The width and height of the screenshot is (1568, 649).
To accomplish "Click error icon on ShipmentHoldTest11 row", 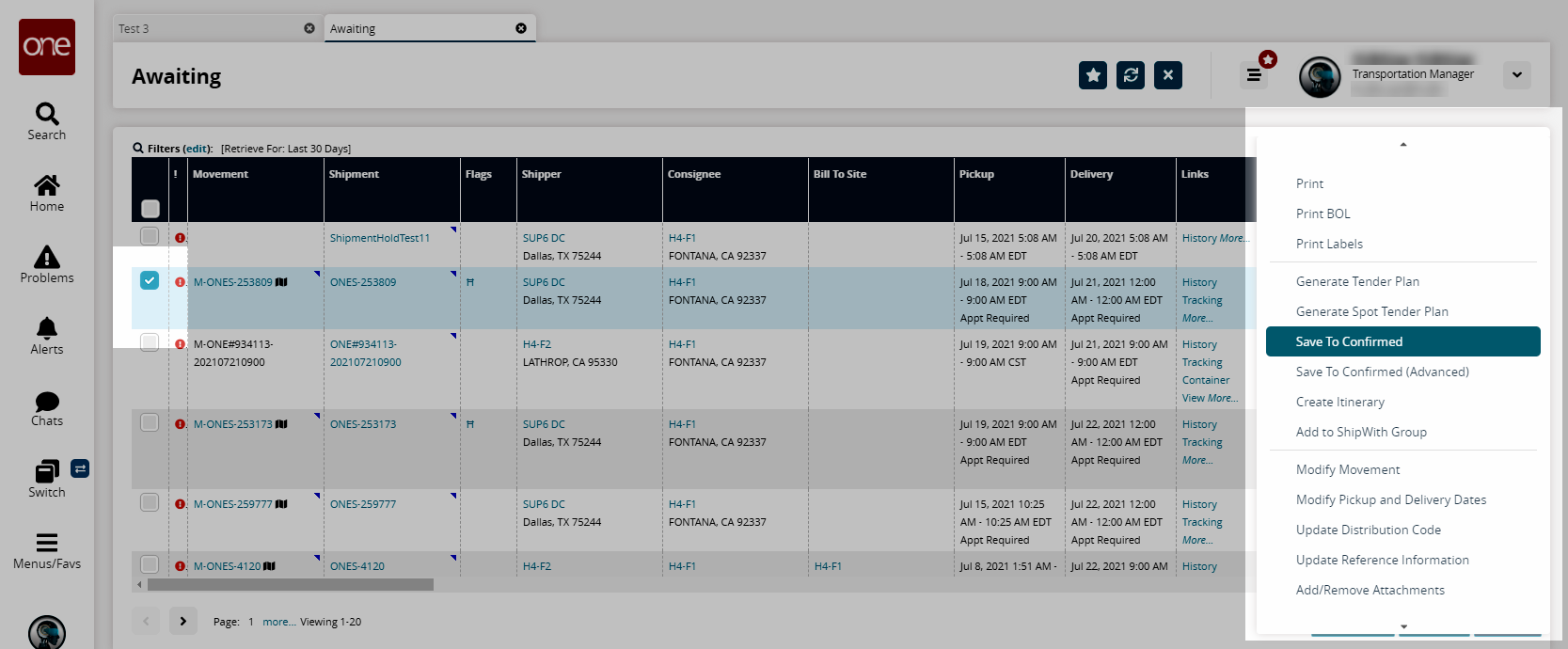I will pos(180,238).
